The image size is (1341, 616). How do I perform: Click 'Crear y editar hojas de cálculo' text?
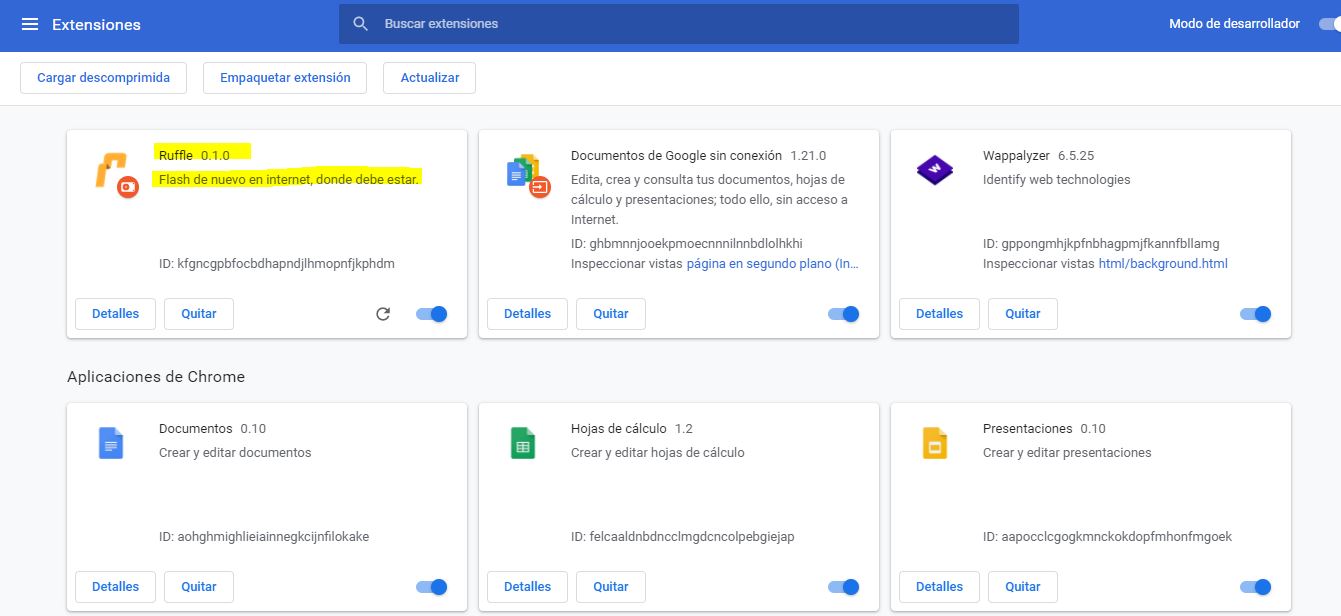[658, 453]
